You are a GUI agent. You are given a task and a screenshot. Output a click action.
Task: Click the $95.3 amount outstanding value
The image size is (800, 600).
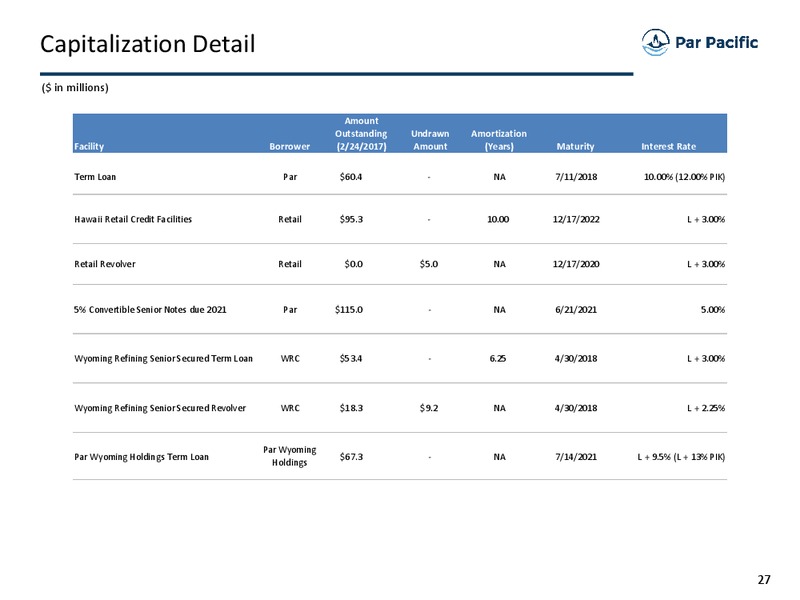[x=351, y=219]
